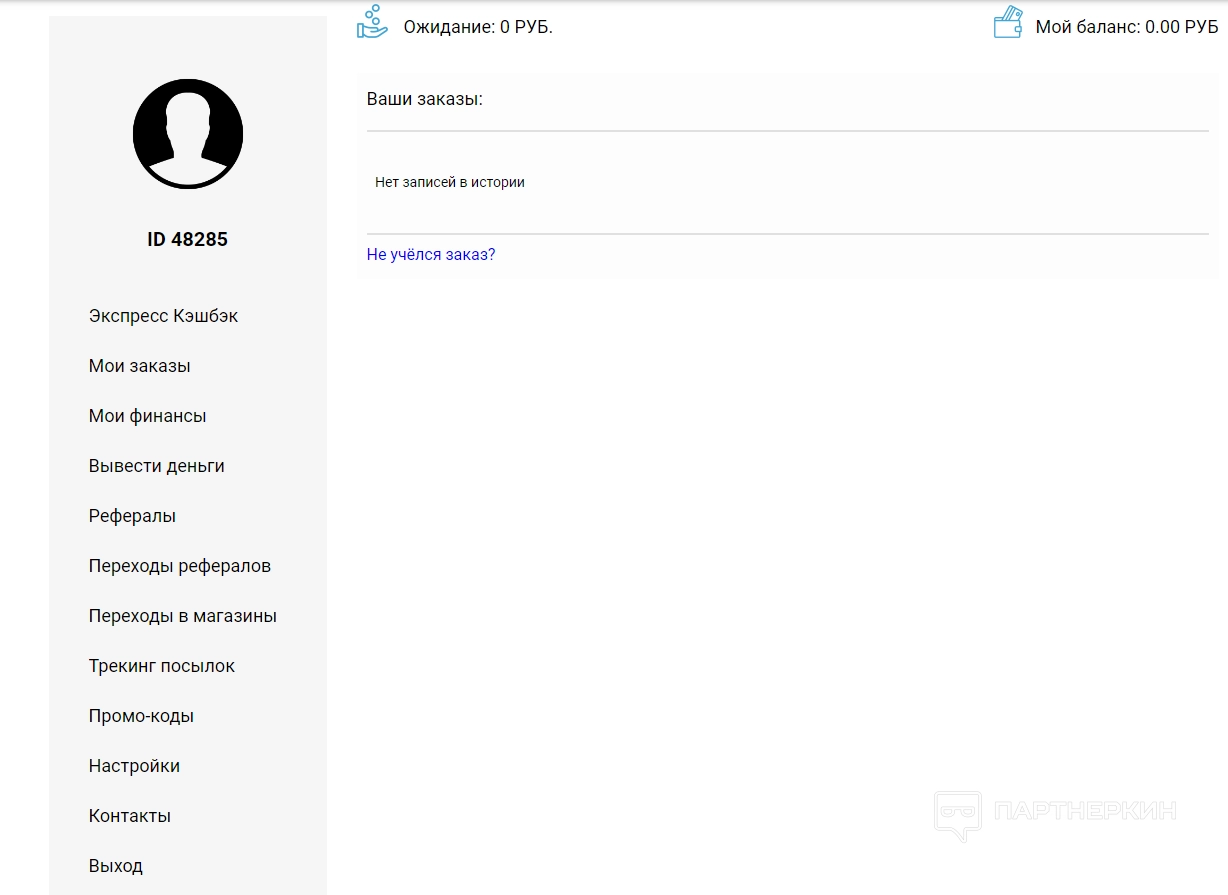The image size is (1228, 895).
Task: Open Настройки in sidebar
Action: click(134, 766)
